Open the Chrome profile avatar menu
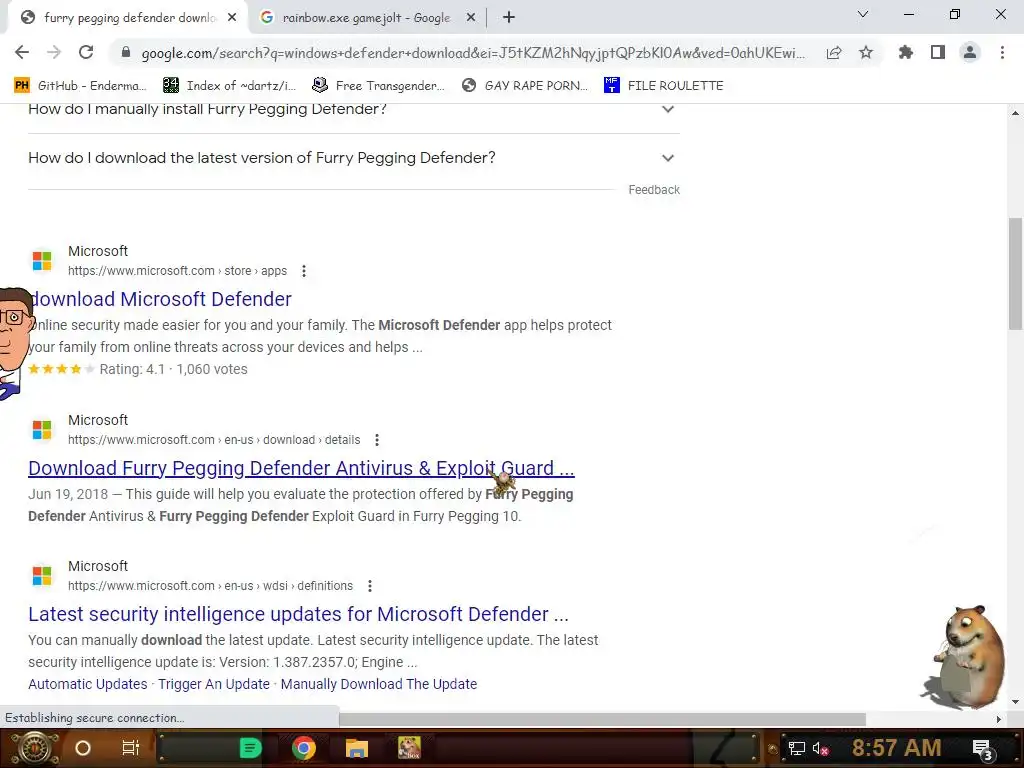This screenshot has width=1024, height=768. coord(970,52)
